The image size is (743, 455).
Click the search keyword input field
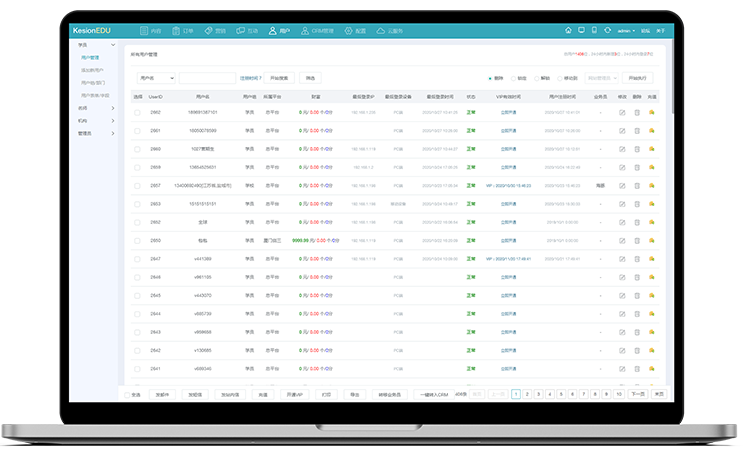click(207, 77)
